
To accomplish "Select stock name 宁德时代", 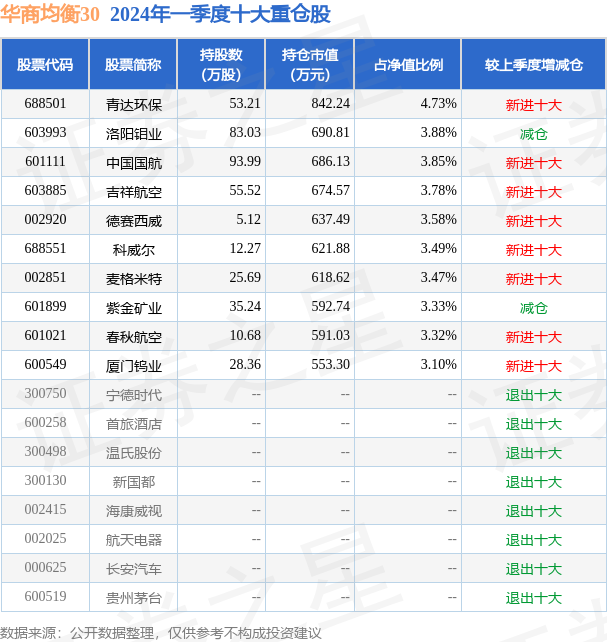I will point(134,396).
